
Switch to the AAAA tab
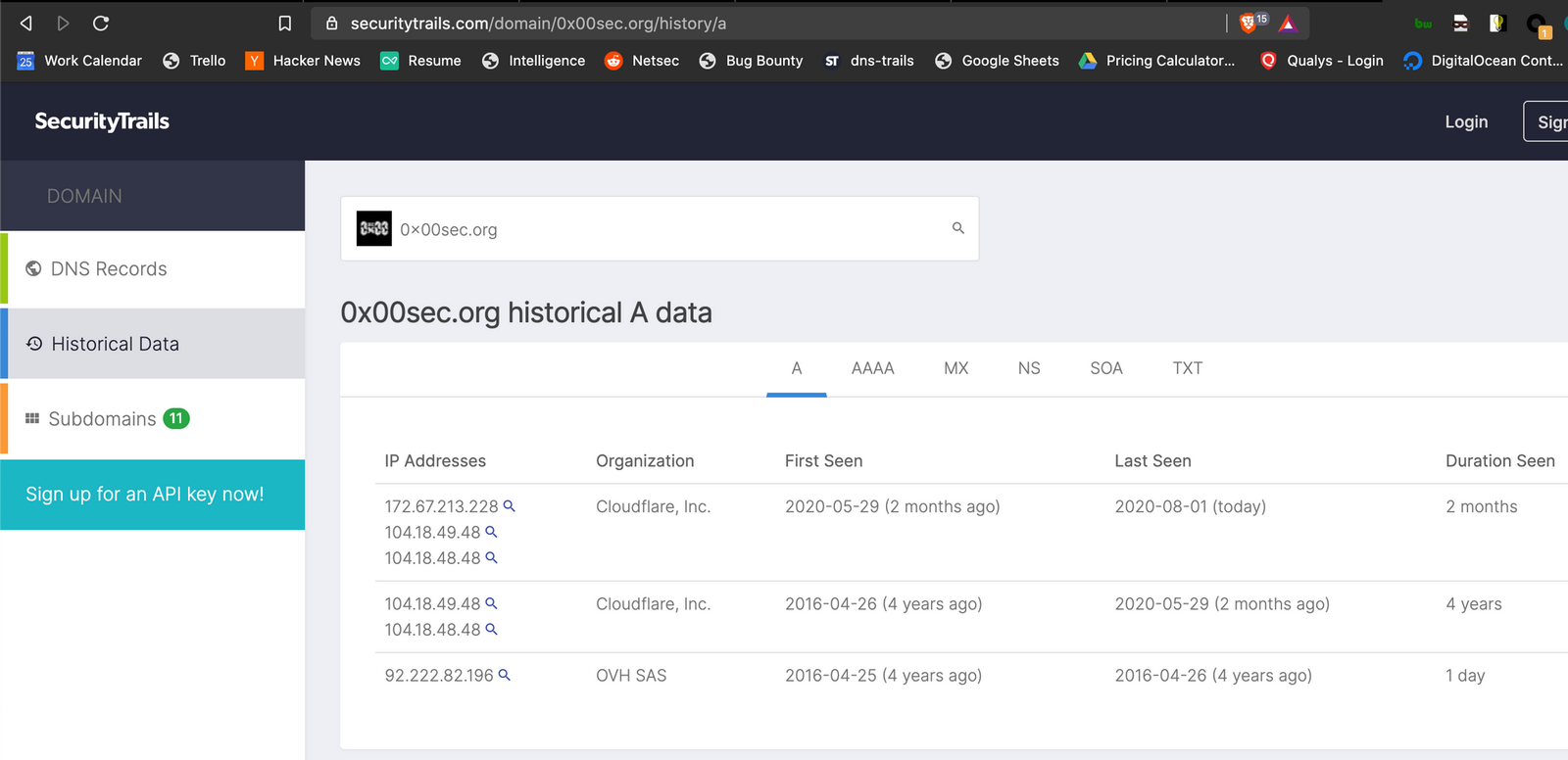[x=872, y=368]
